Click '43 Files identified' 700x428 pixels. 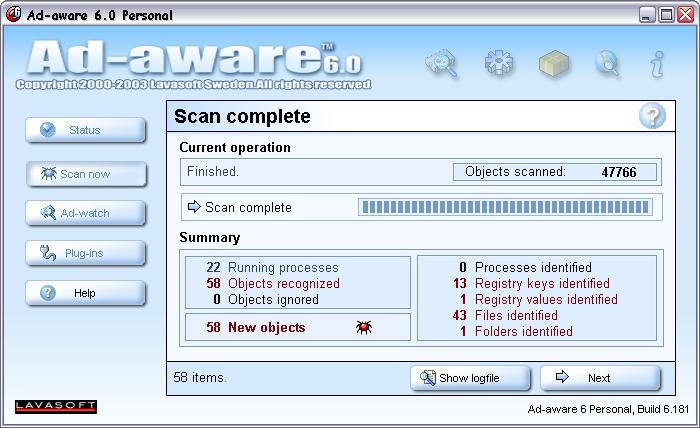[x=505, y=315]
